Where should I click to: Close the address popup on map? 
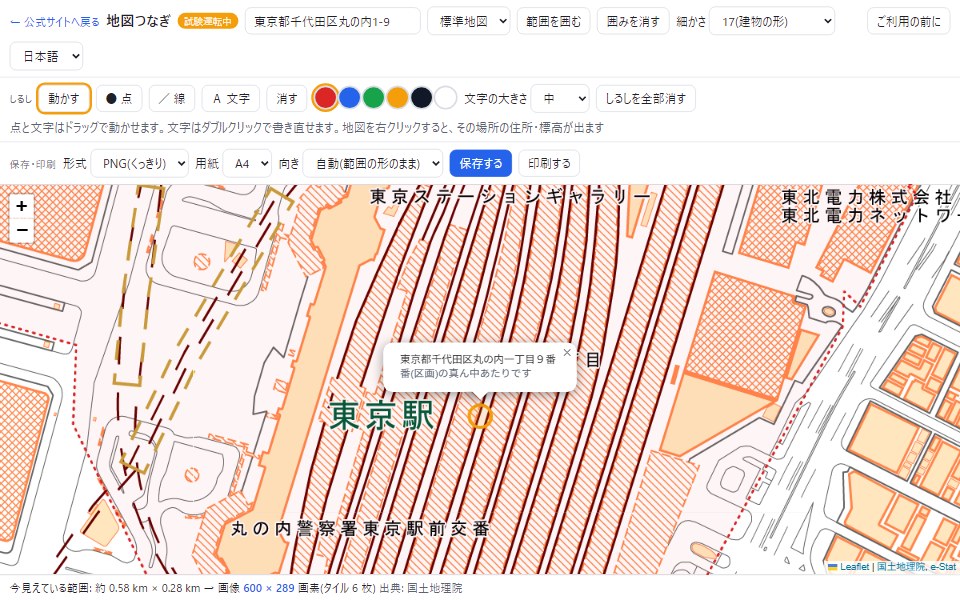click(567, 353)
